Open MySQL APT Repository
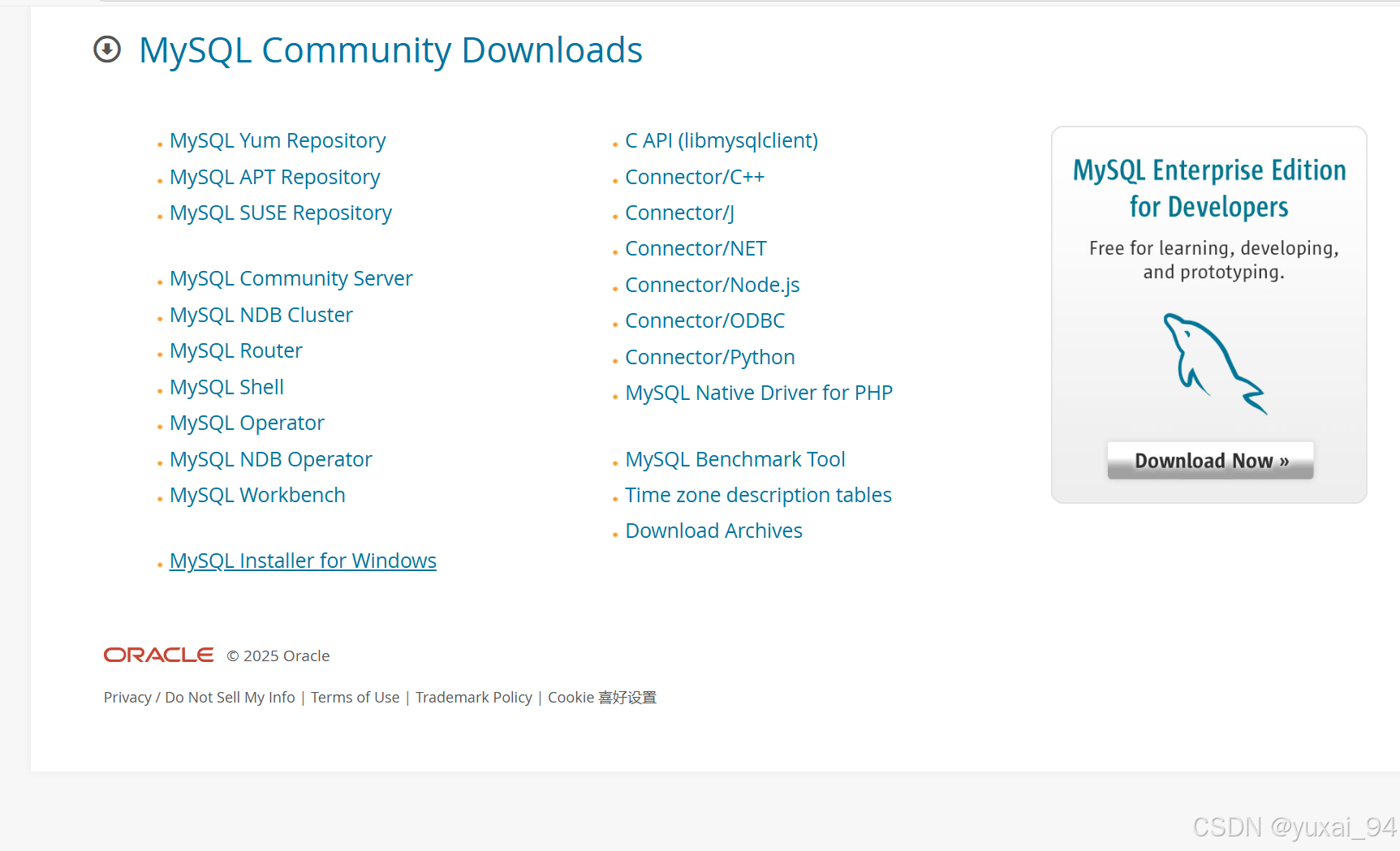This screenshot has height=851, width=1400. 274,176
